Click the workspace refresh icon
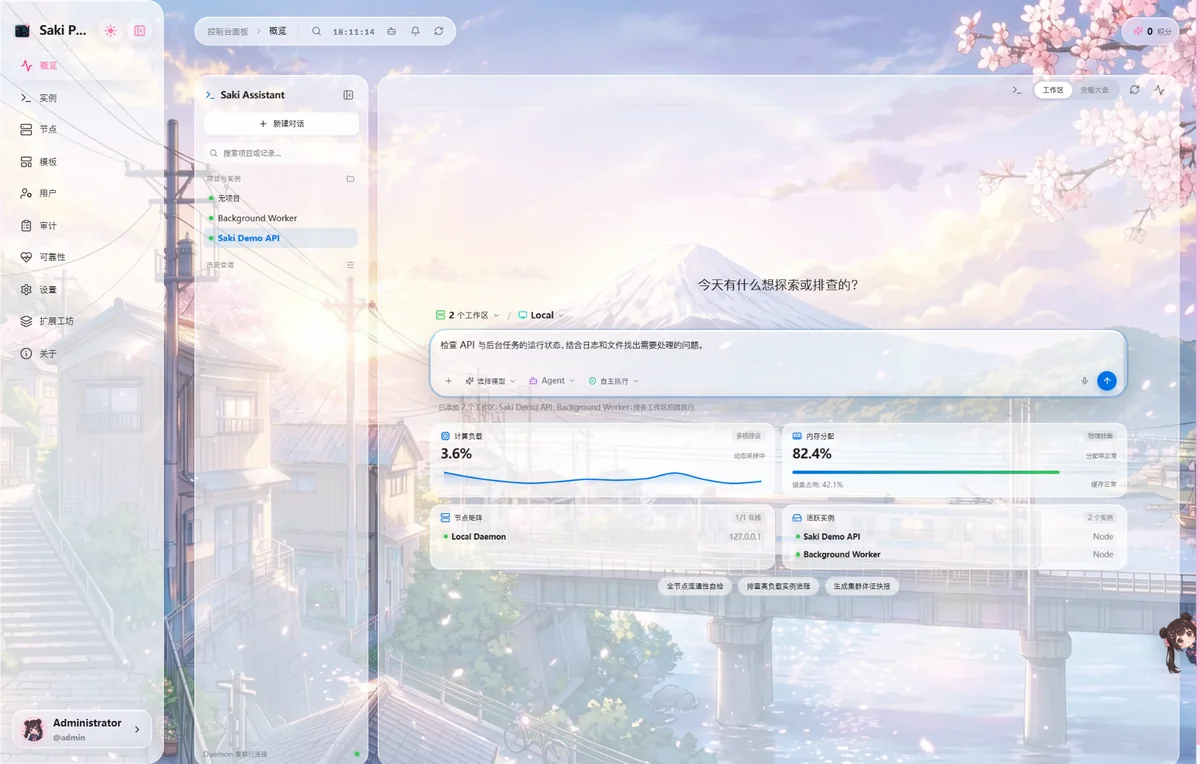Image resolution: width=1200 pixels, height=764 pixels. click(x=1135, y=90)
